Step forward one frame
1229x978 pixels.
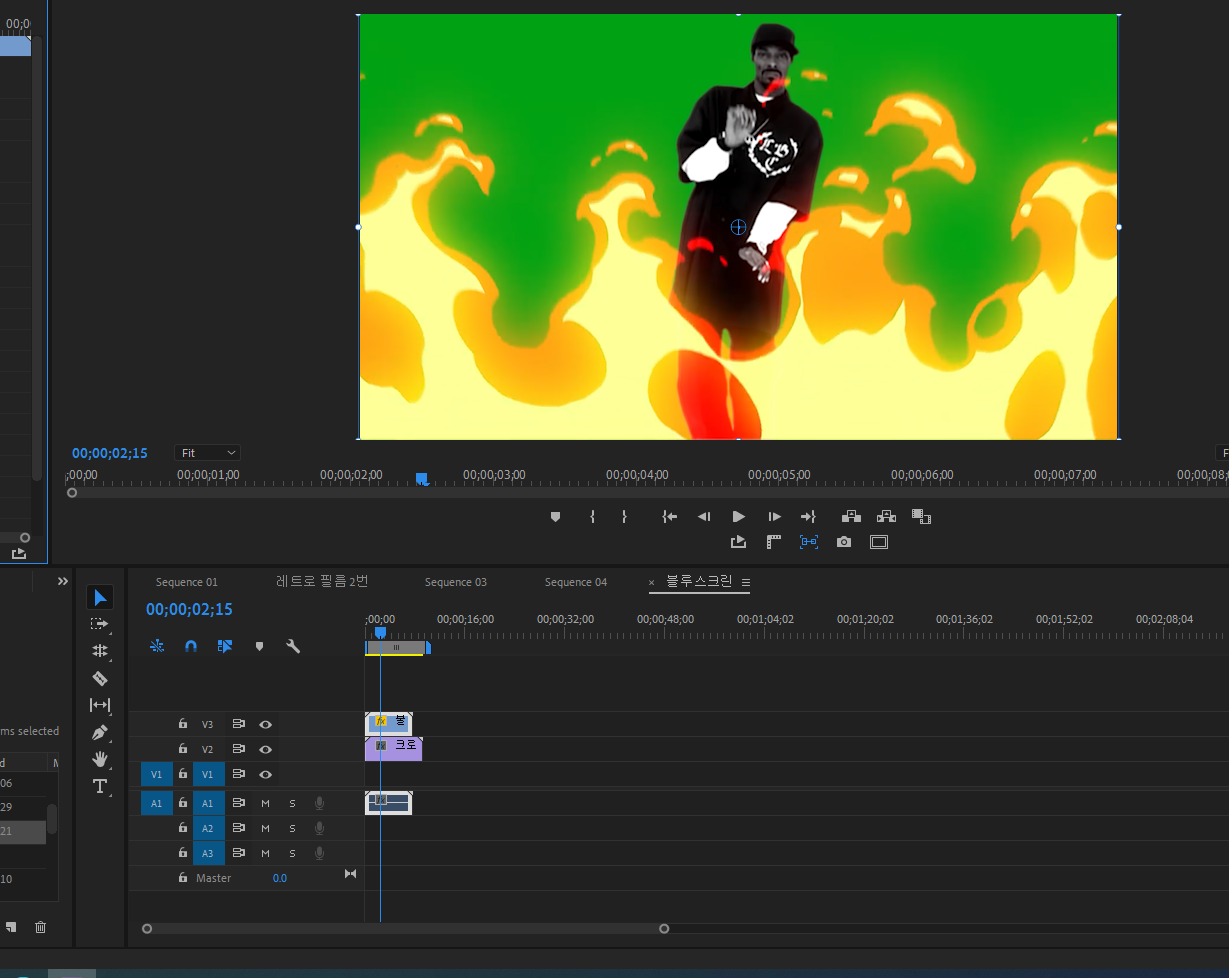point(774,517)
